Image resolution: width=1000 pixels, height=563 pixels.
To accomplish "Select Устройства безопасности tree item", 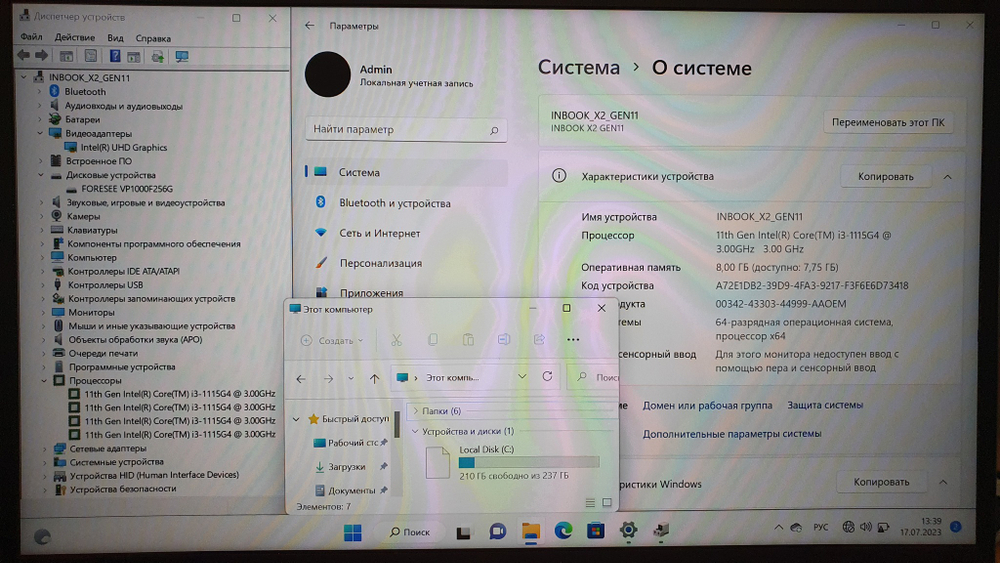I will coord(123,489).
